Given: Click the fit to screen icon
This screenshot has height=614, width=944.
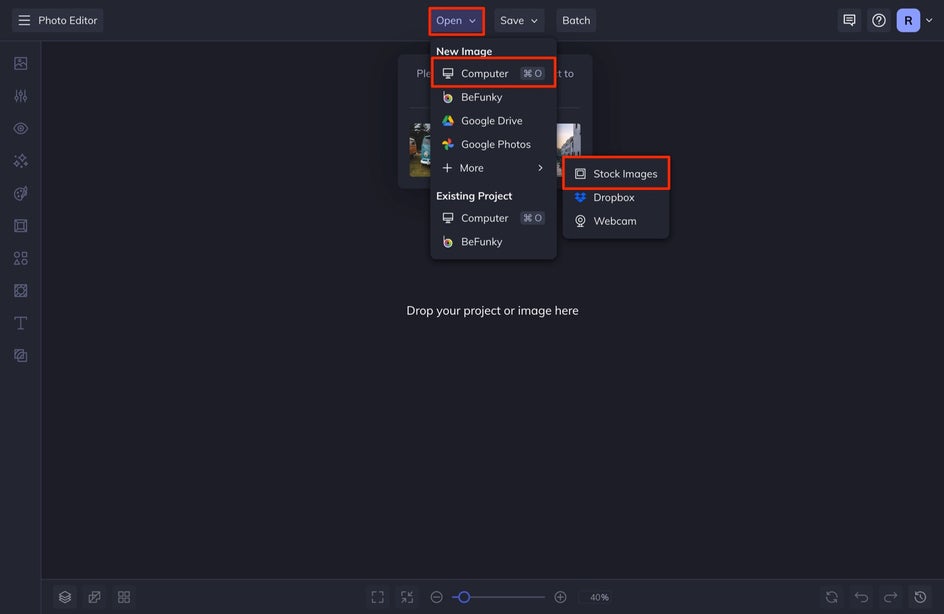Looking at the screenshot, I should coord(377,597).
